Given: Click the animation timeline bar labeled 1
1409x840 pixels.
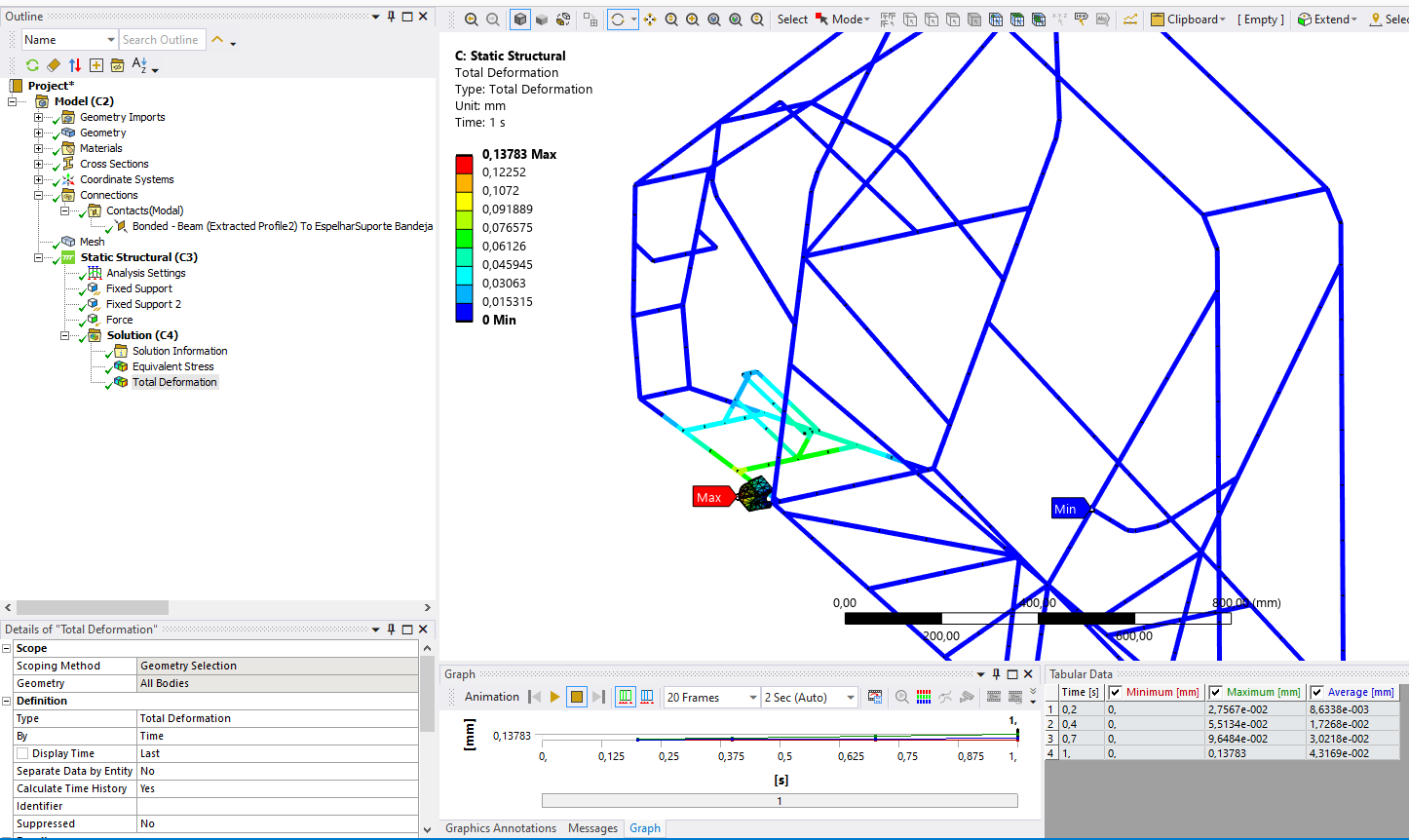Looking at the screenshot, I should [780, 801].
